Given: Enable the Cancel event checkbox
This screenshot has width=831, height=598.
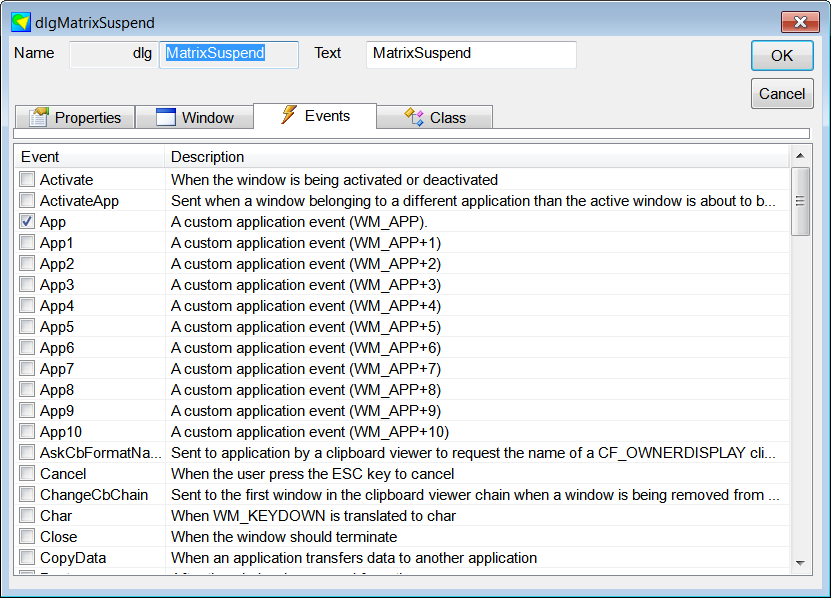Looking at the screenshot, I should [27, 474].
